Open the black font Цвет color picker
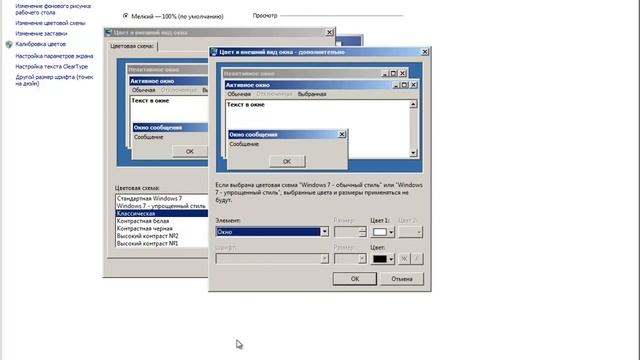640x360 pixels. coord(382,259)
